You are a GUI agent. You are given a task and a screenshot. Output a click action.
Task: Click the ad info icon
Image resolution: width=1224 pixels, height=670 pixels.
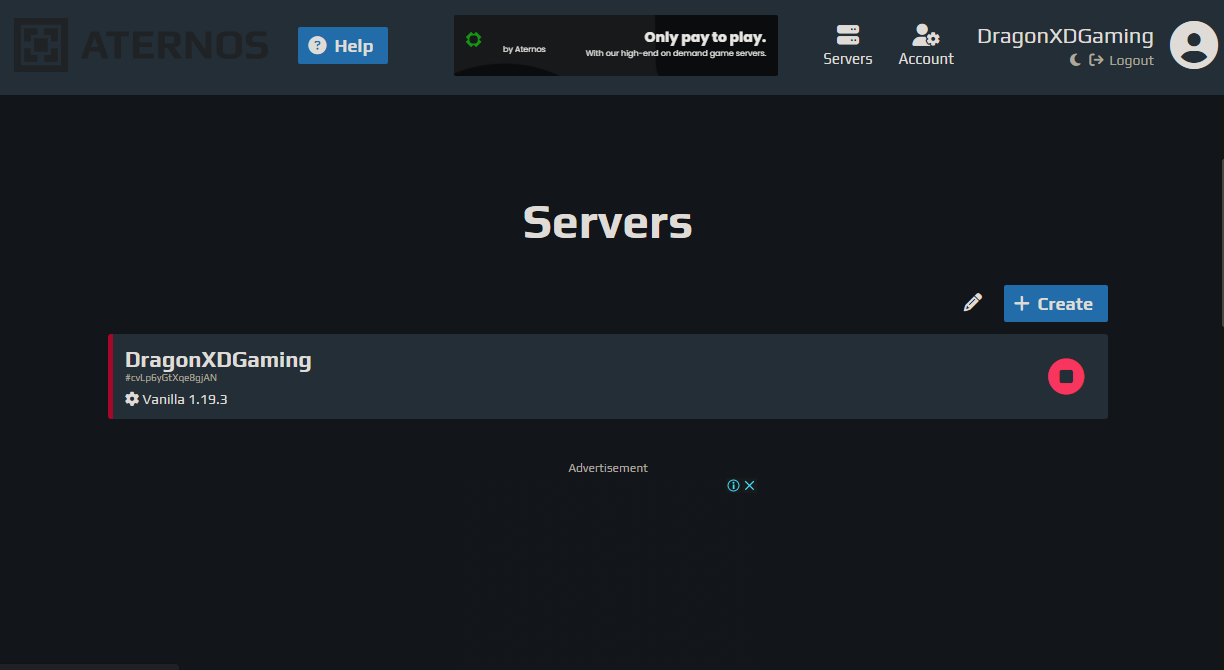[x=733, y=486]
